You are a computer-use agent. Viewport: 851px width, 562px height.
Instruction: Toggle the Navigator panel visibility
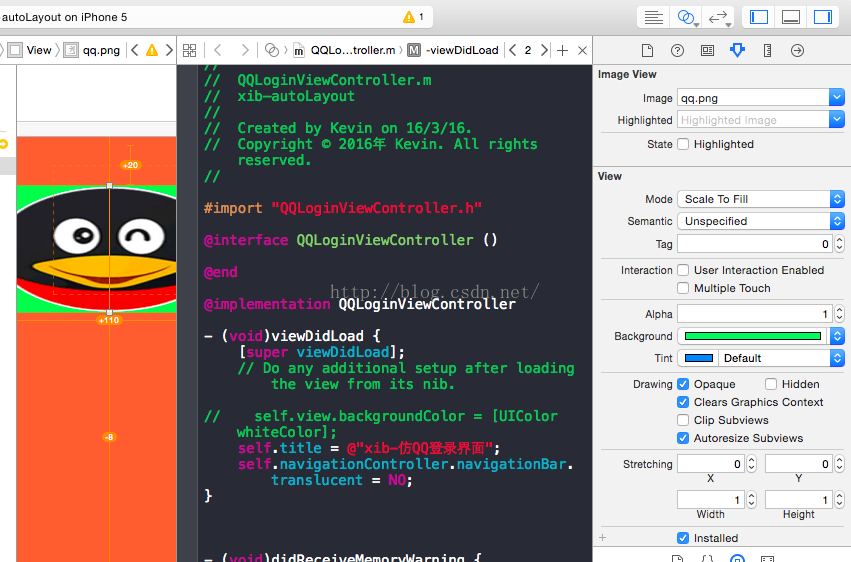tap(758, 17)
